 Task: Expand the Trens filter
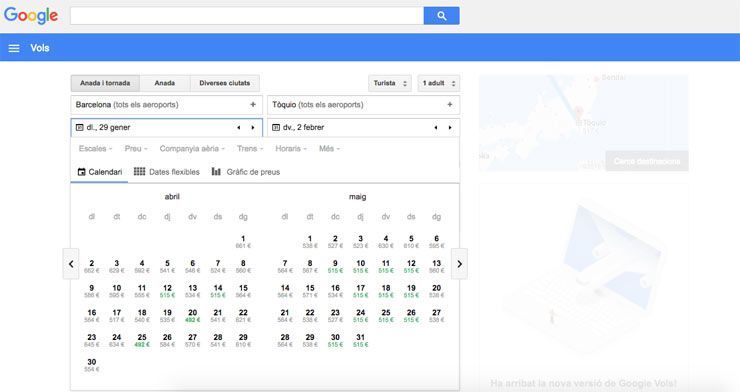click(x=250, y=149)
